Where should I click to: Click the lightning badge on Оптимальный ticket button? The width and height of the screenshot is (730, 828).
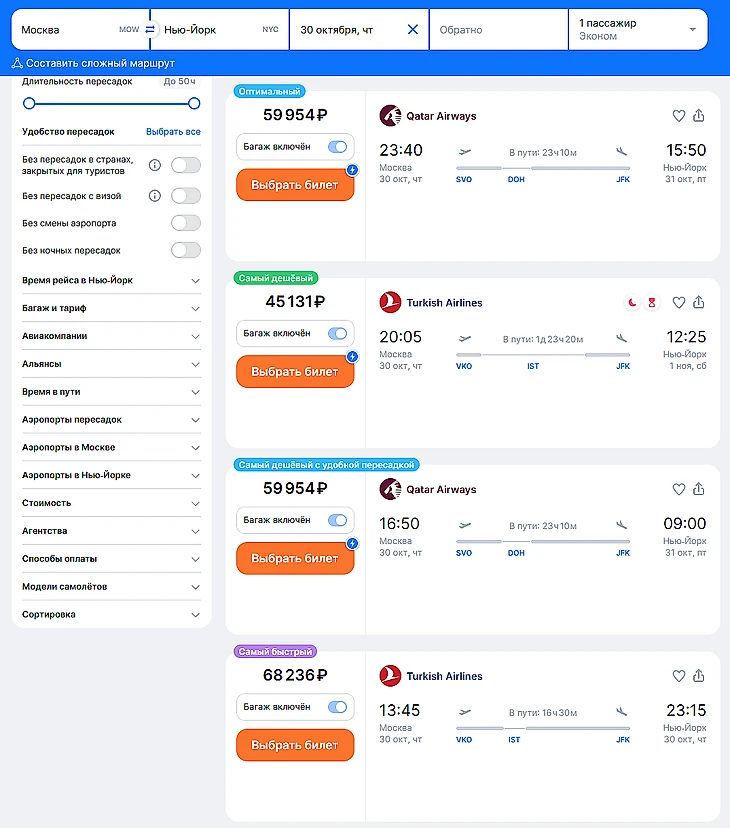click(x=352, y=170)
